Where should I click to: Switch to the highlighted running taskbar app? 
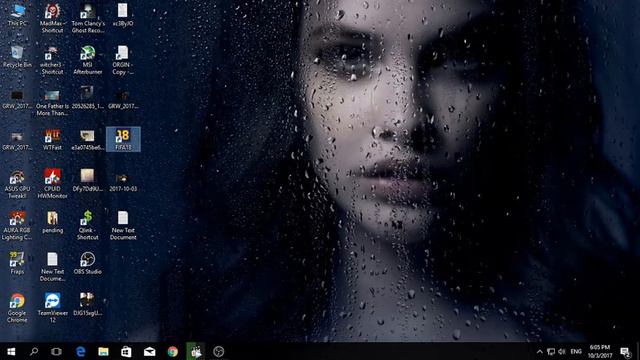click(196, 351)
